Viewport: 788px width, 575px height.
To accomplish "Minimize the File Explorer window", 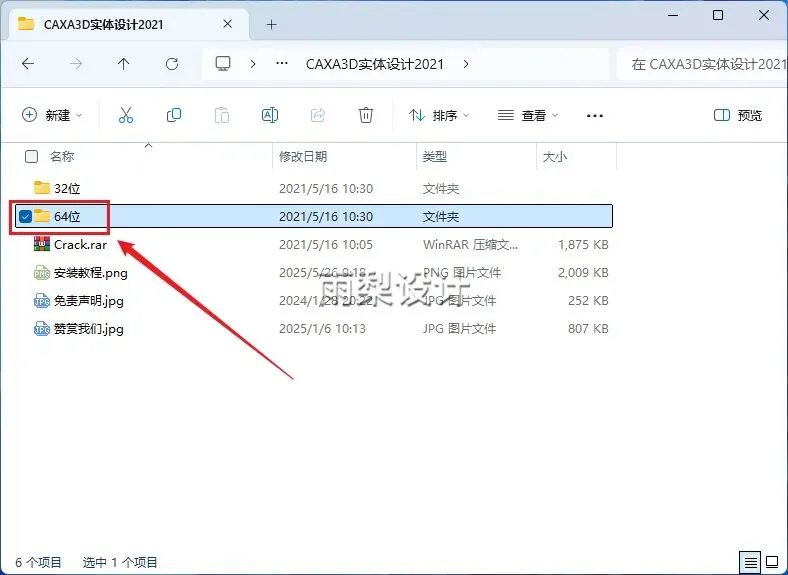I will 673,15.
